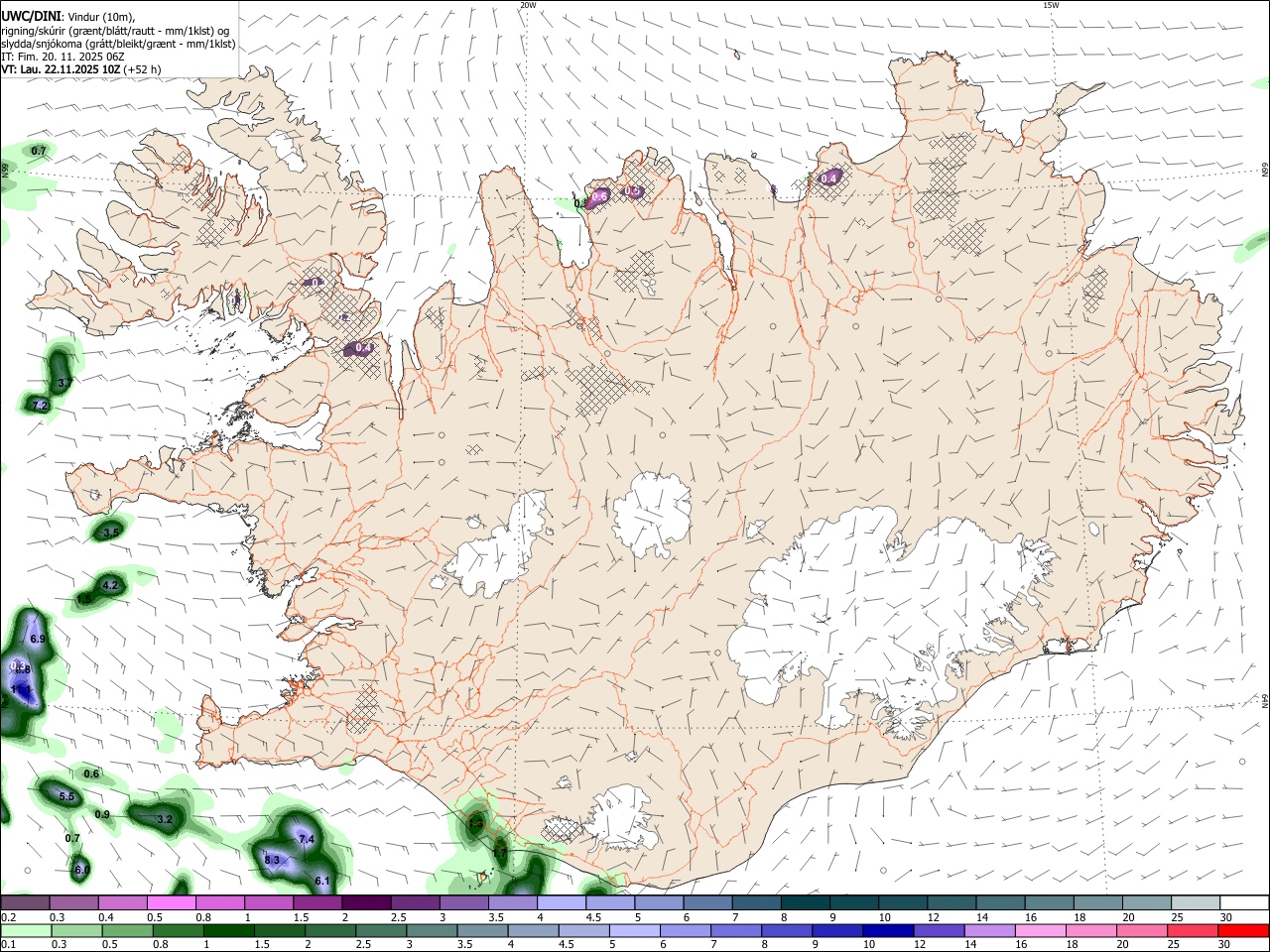Image resolution: width=1270 pixels, height=952 pixels.
Task: Click the '64N' latitude label
Action: pos(1265,701)
